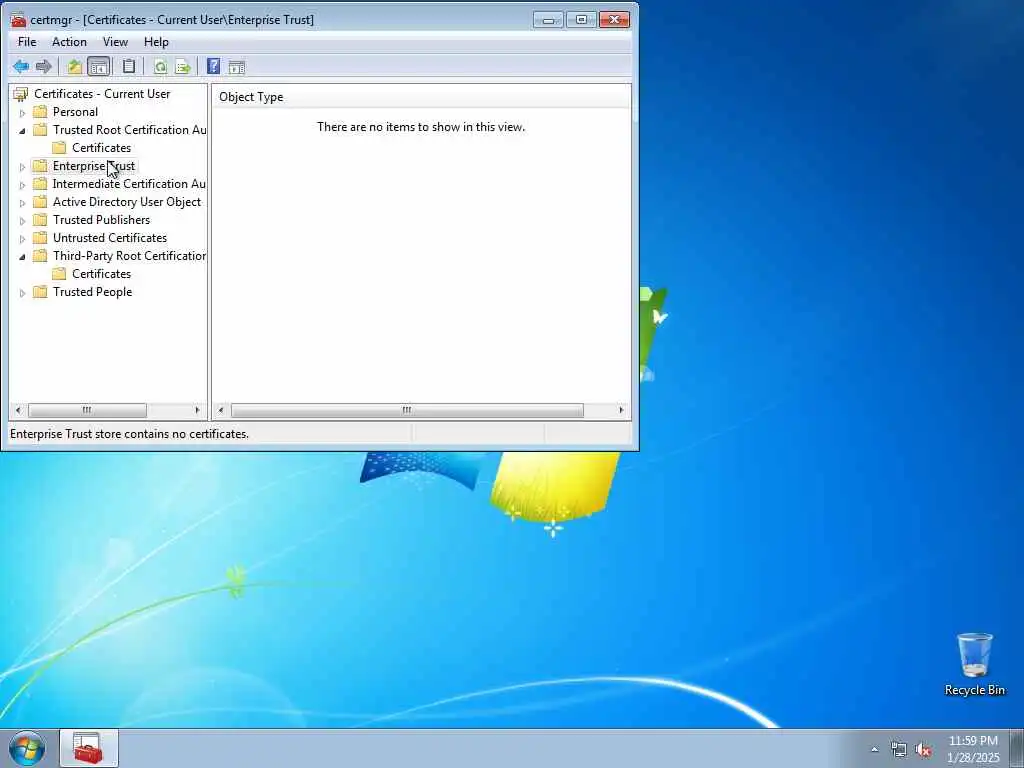This screenshot has width=1024, height=768.
Task: Click details pane scroll left arrow
Action: tap(221, 410)
